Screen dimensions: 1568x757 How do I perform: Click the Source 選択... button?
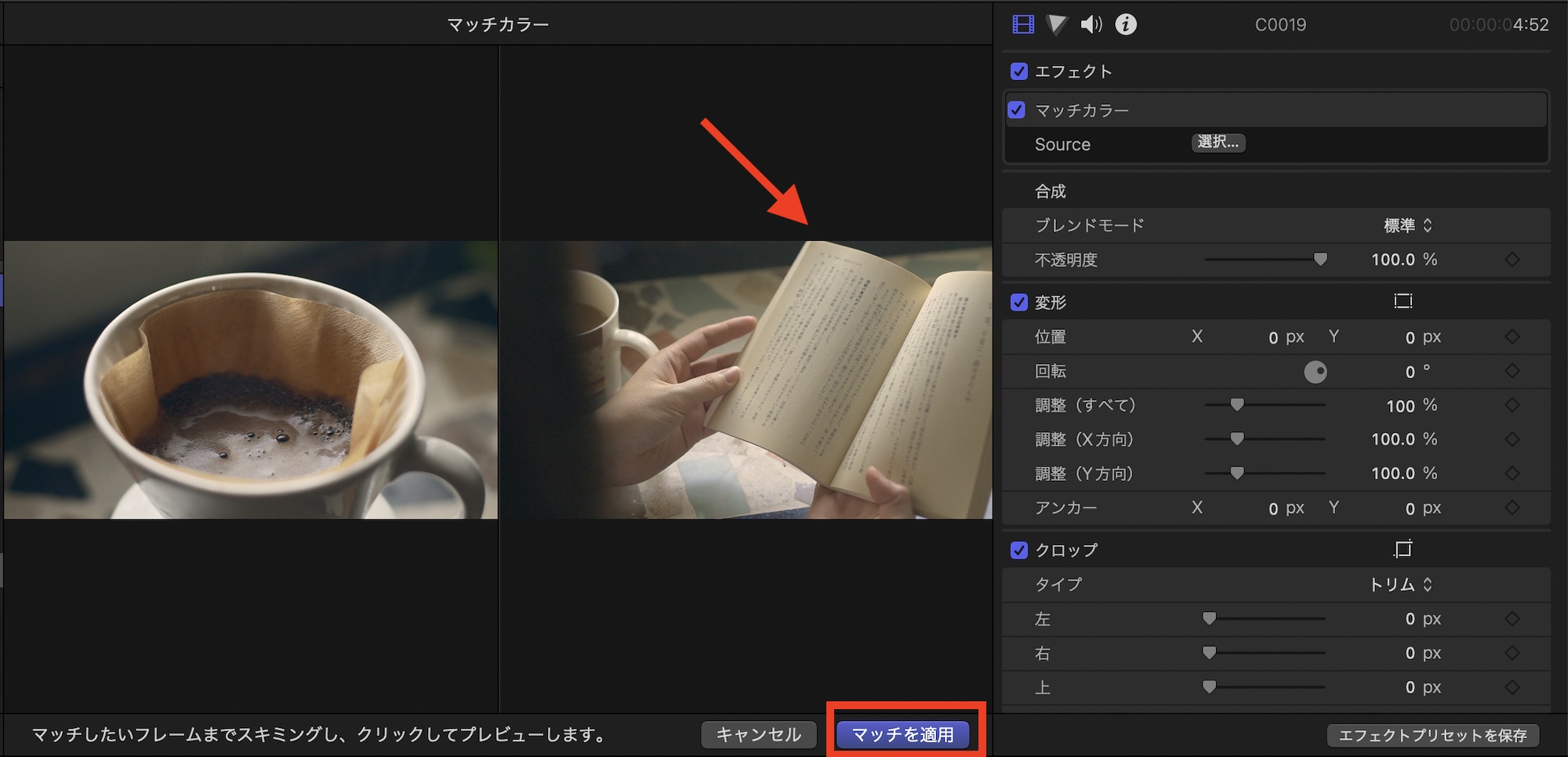pyautogui.click(x=1218, y=142)
